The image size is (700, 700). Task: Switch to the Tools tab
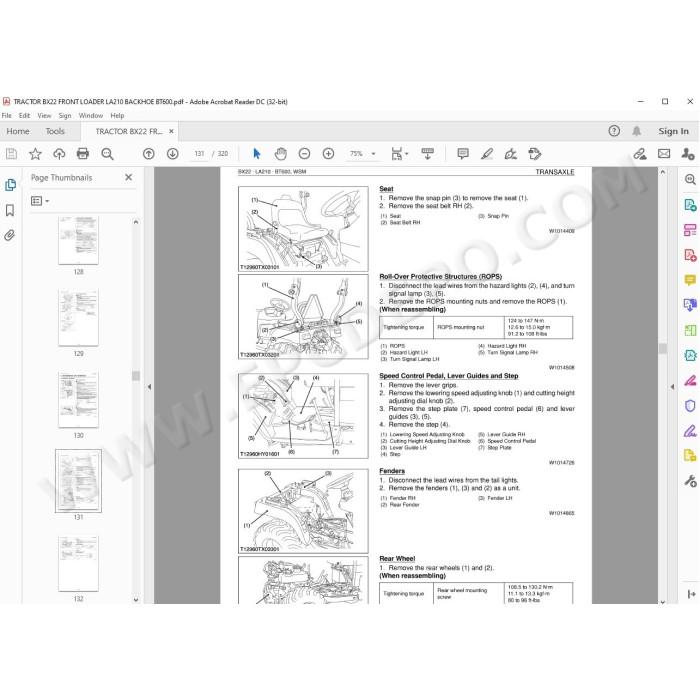55,131
